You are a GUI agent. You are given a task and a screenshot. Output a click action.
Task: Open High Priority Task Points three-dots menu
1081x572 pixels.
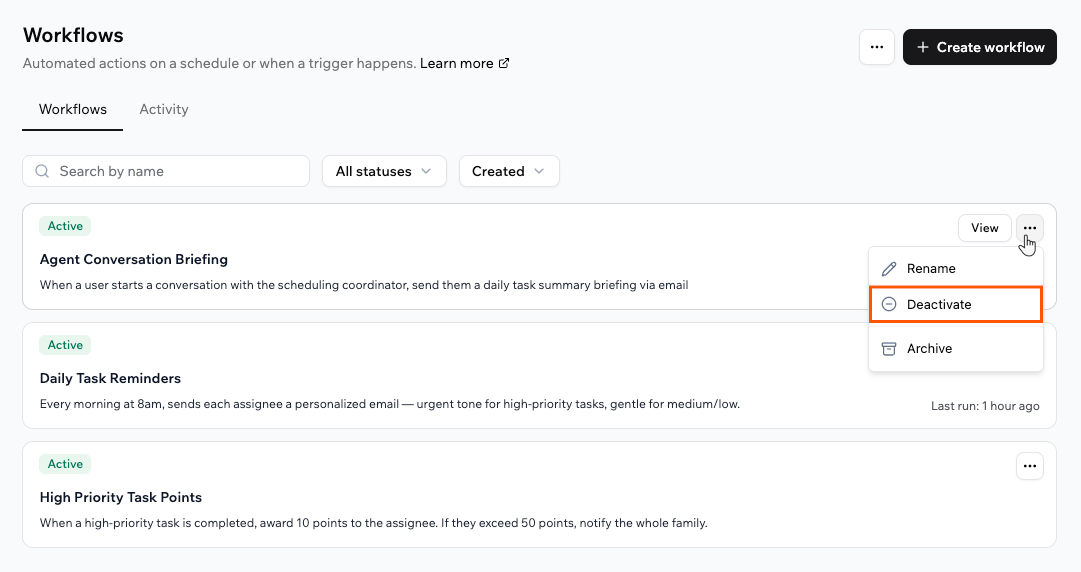[1029, 466]
